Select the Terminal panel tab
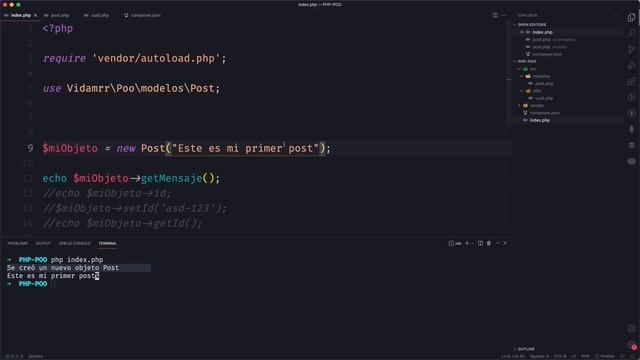 click(x=108, y=243)
